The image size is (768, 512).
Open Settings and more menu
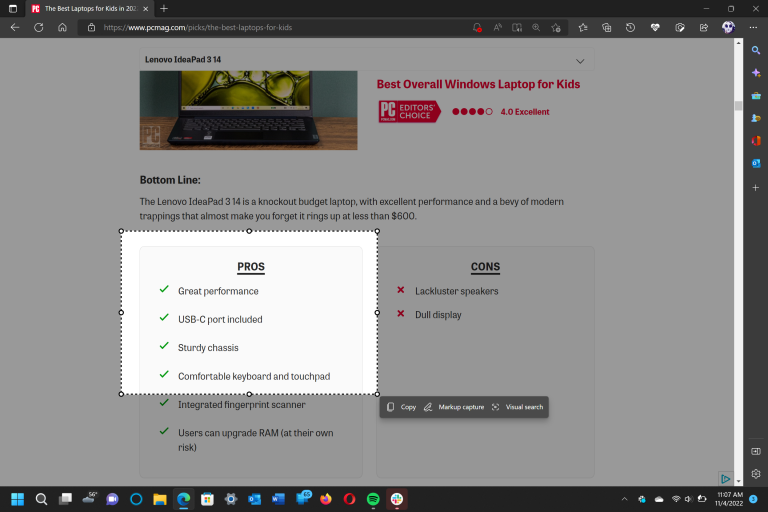tap(753, 27)
